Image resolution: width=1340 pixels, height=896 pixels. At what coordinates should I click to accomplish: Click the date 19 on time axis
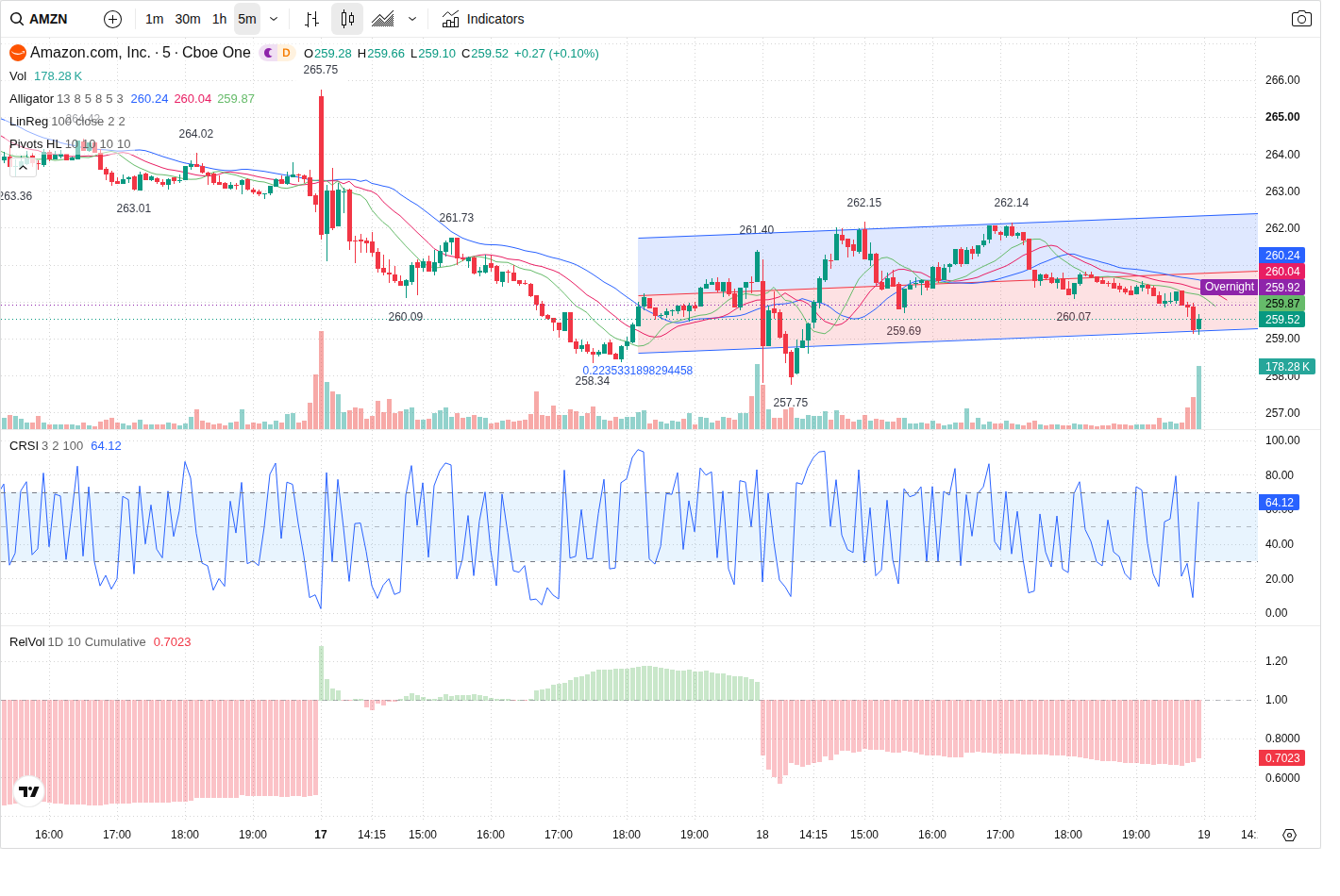coord(1204,835)
